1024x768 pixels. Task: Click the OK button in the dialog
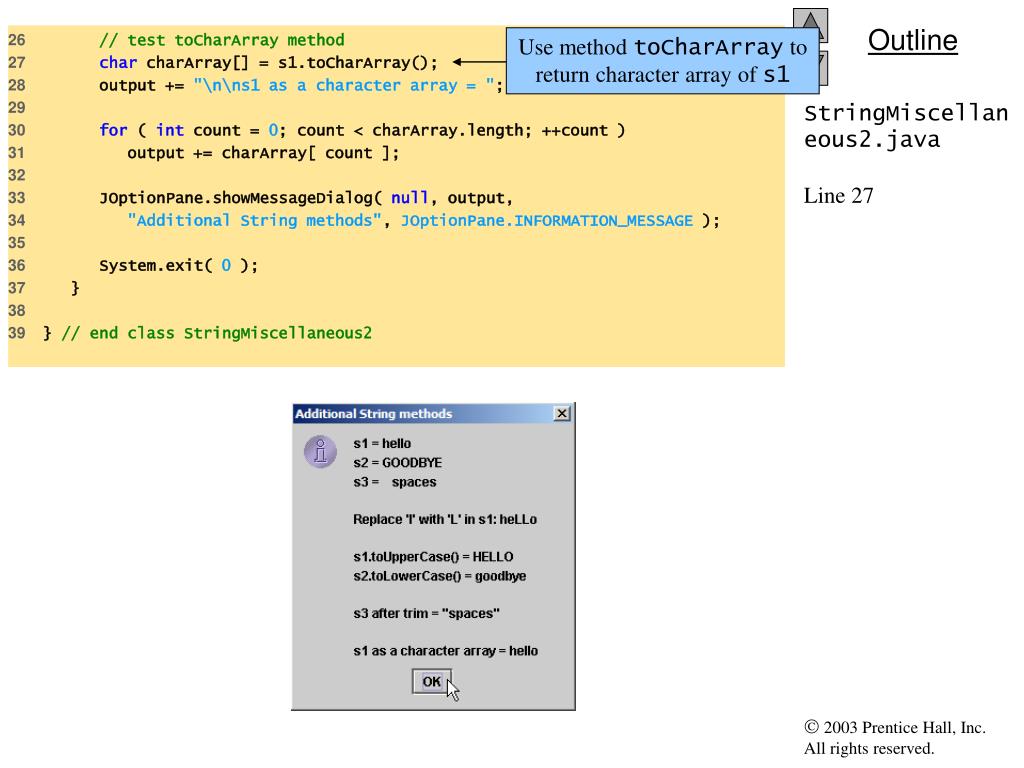coord(431,681)
